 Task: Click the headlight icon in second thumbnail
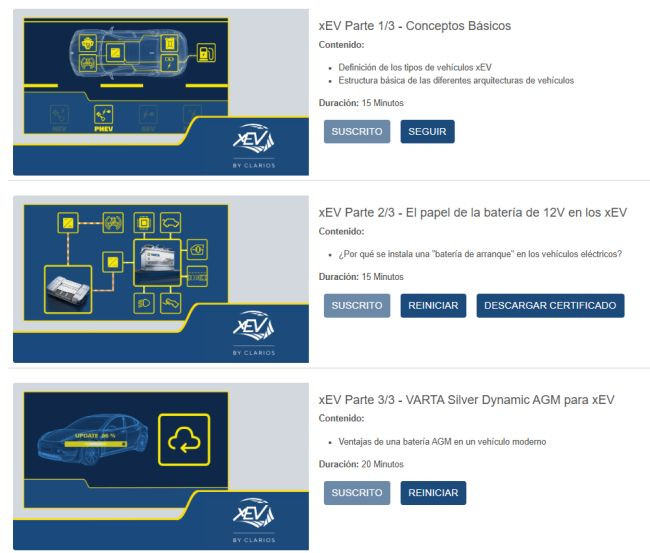coord(144,303)
